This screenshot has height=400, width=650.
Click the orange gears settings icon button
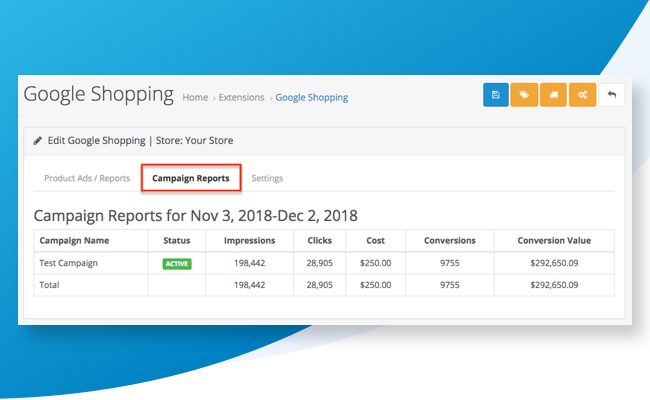pyautogui.click(x=582, y=95)
